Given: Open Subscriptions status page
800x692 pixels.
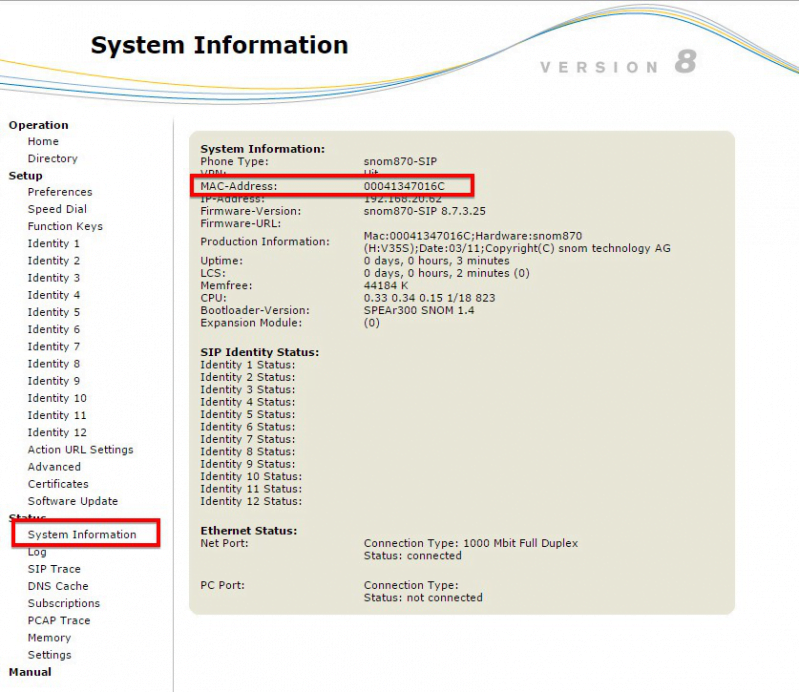Looking at the screenshot, I should tap(64, 603).
